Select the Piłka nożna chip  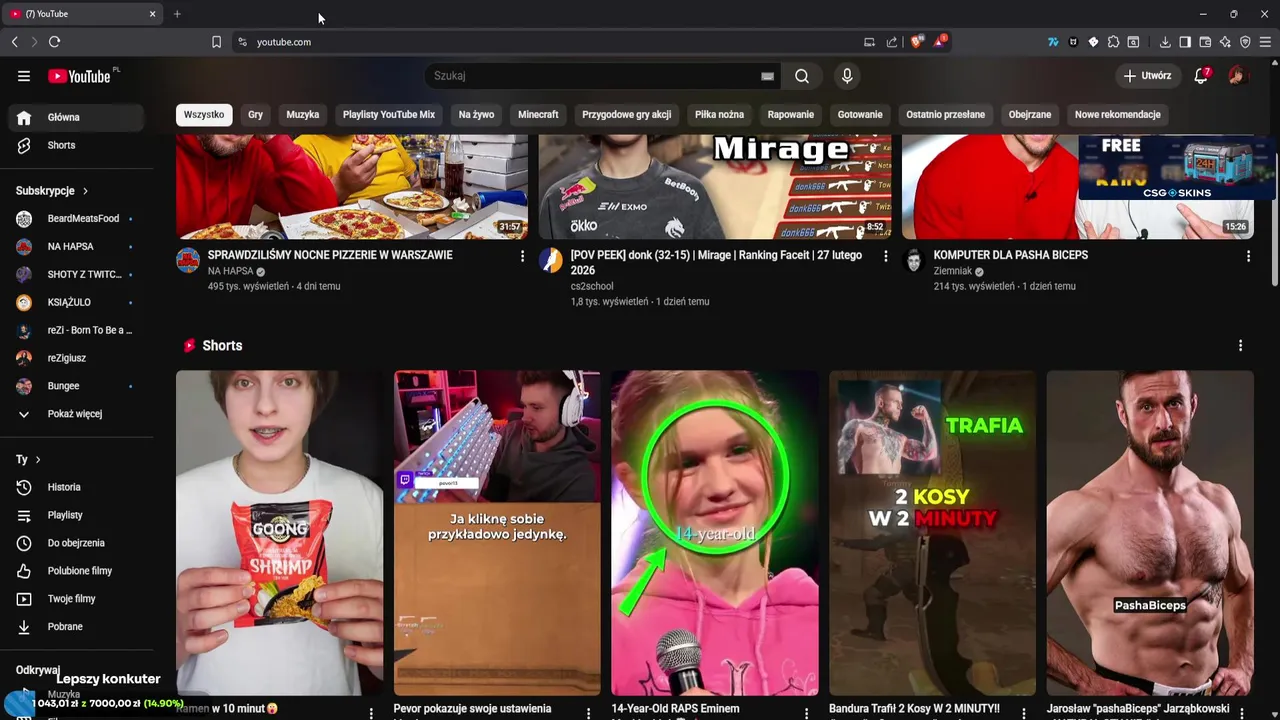click(x=719, y=115)
